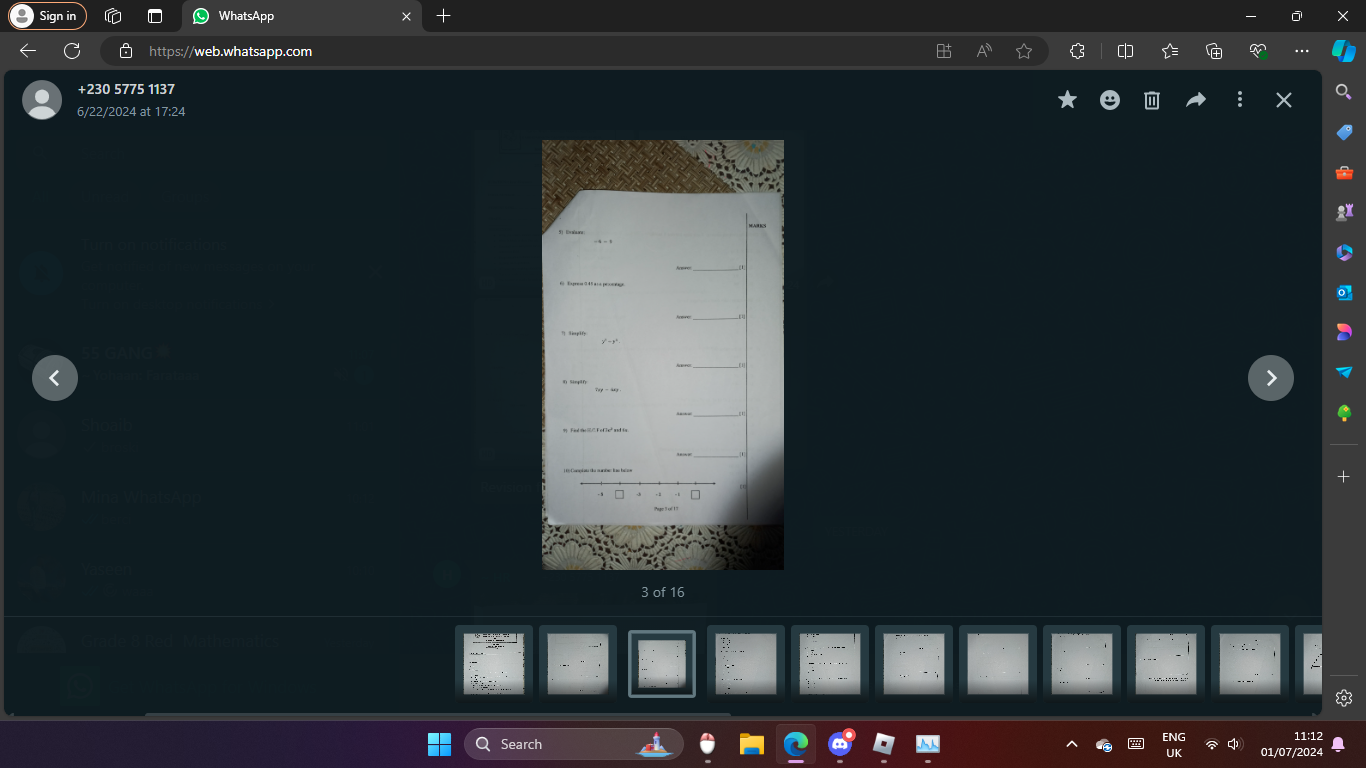This screenshot has height=768, width=1366.
Task: Star this WhatsApp photo message
Action: click(1068, 100)
